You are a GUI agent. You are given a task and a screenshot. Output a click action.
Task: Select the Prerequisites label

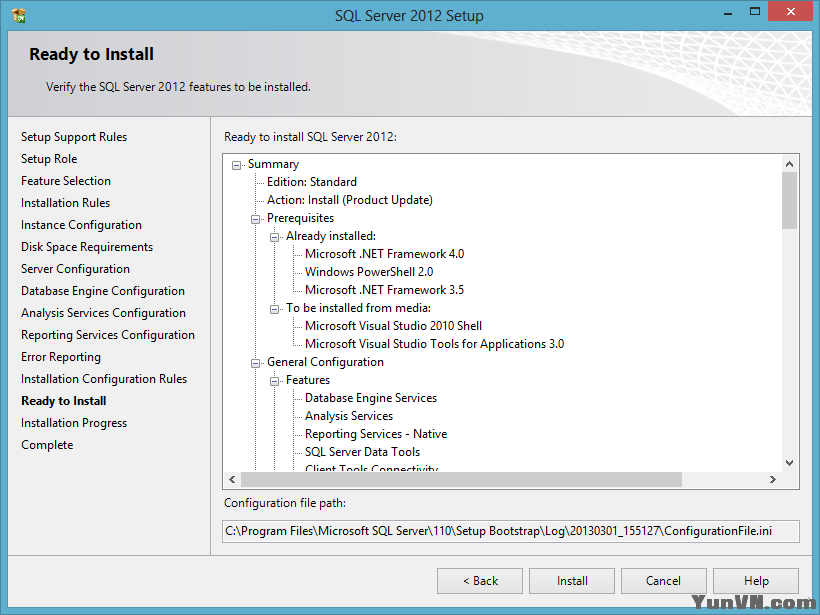click(300, 218)
